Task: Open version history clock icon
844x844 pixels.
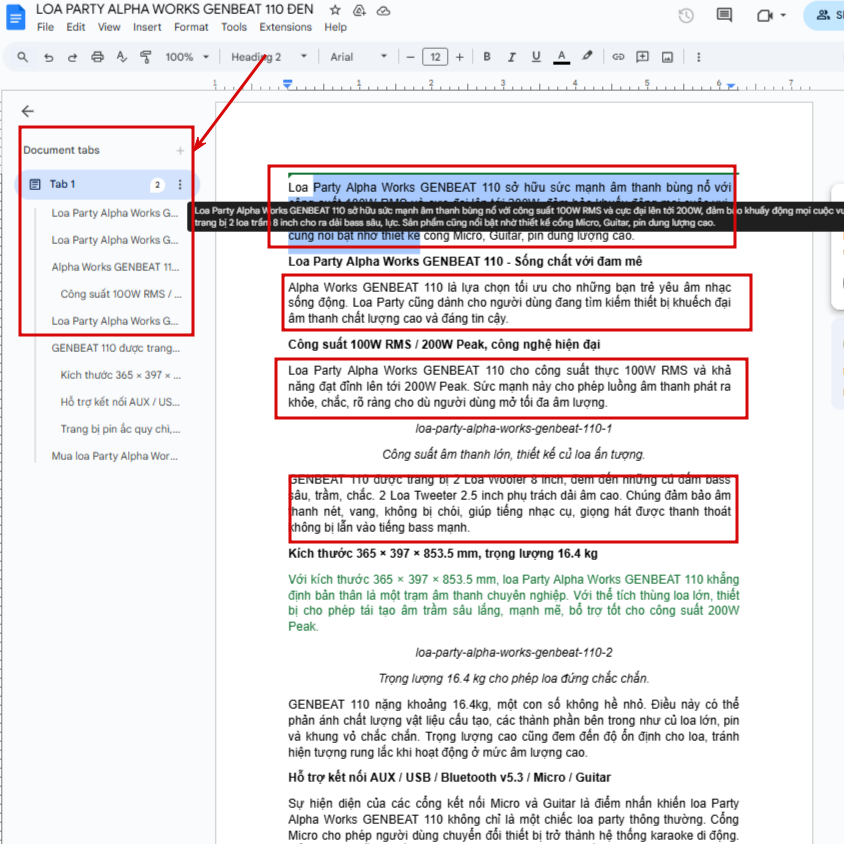Action: 686,16
